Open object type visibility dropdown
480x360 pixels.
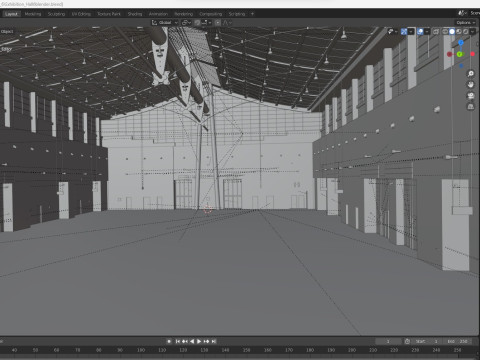[x=392, y=32]
